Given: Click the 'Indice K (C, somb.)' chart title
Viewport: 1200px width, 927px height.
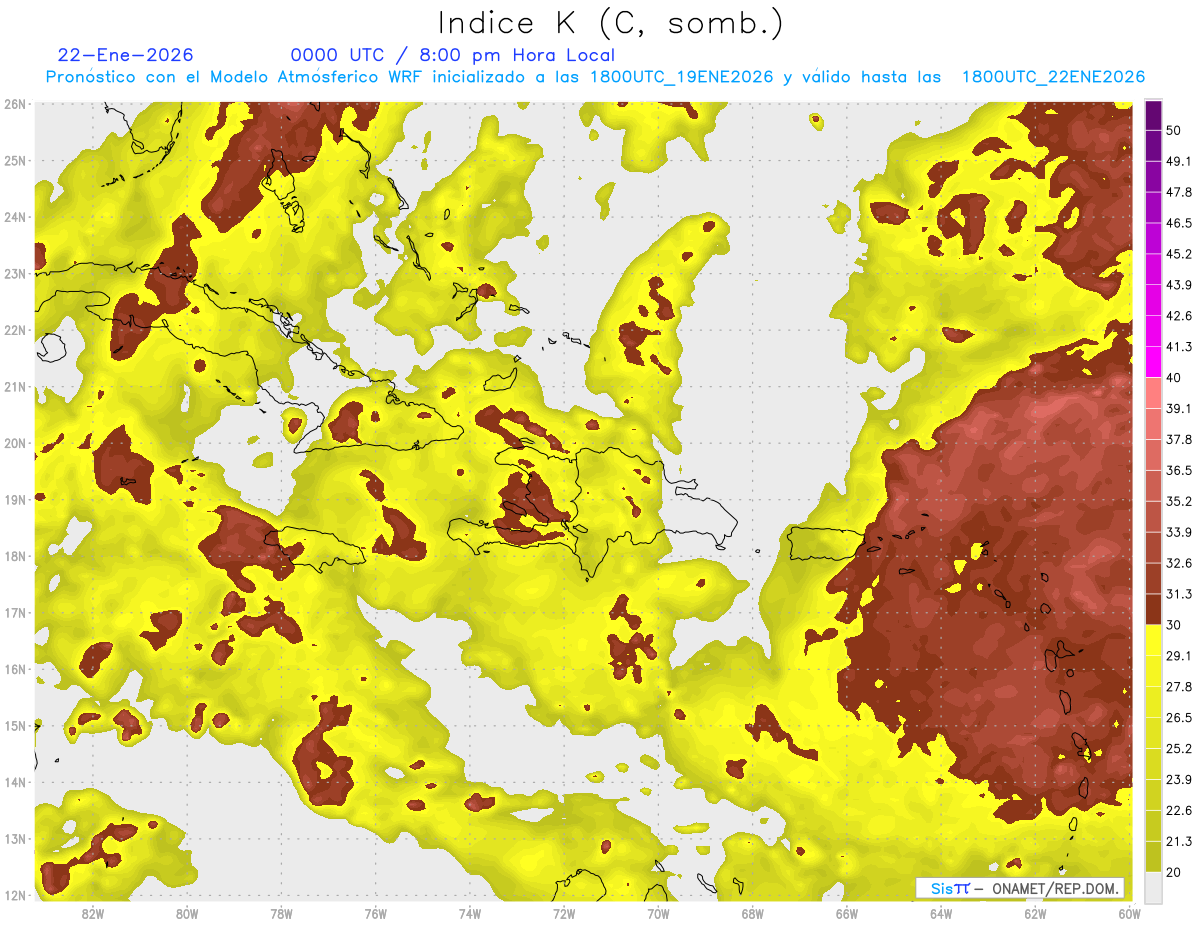Looking at the screenshot, I should (x=611, y=24).
